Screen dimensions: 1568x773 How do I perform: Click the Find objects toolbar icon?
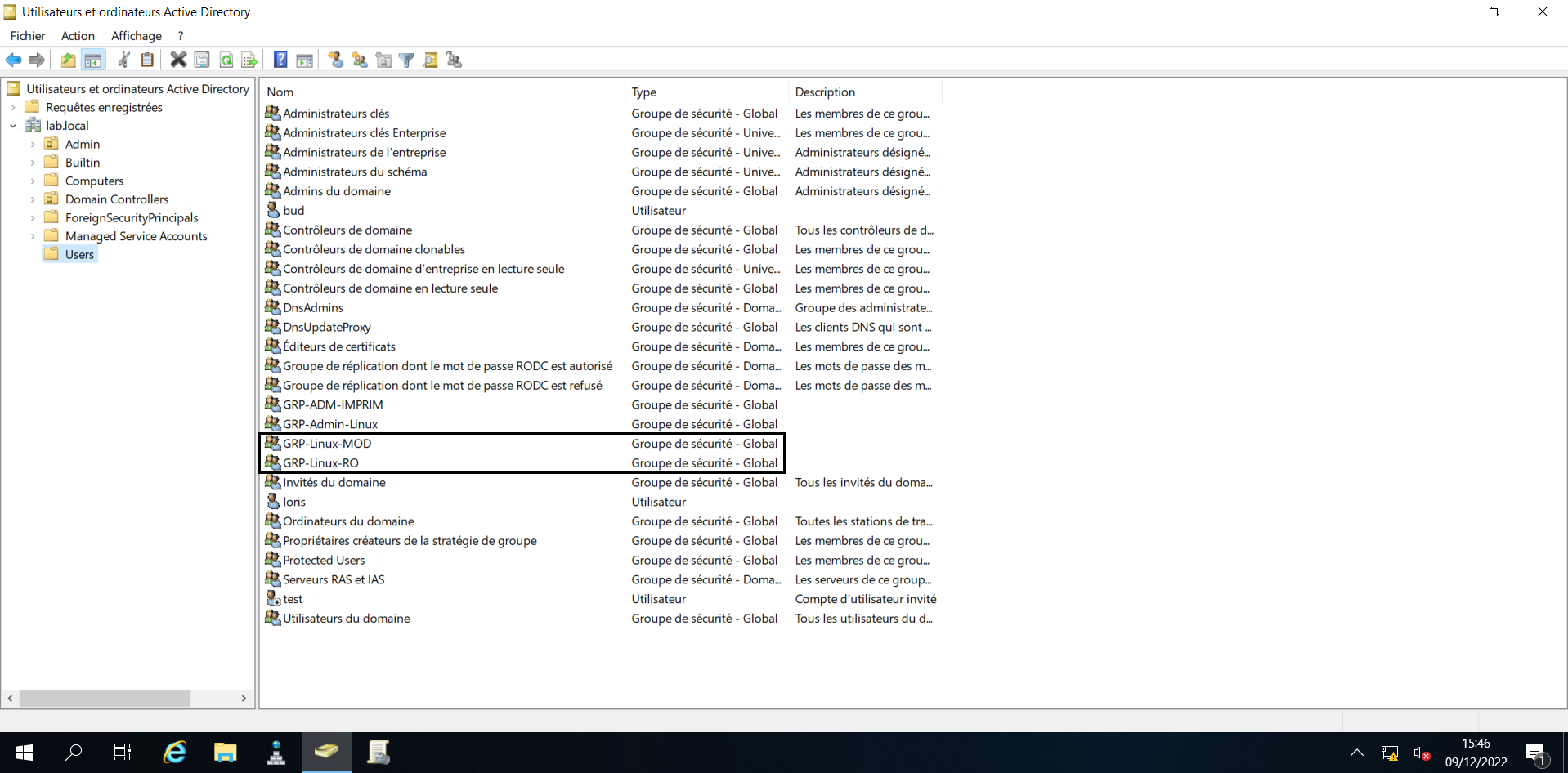click(431, 60)
